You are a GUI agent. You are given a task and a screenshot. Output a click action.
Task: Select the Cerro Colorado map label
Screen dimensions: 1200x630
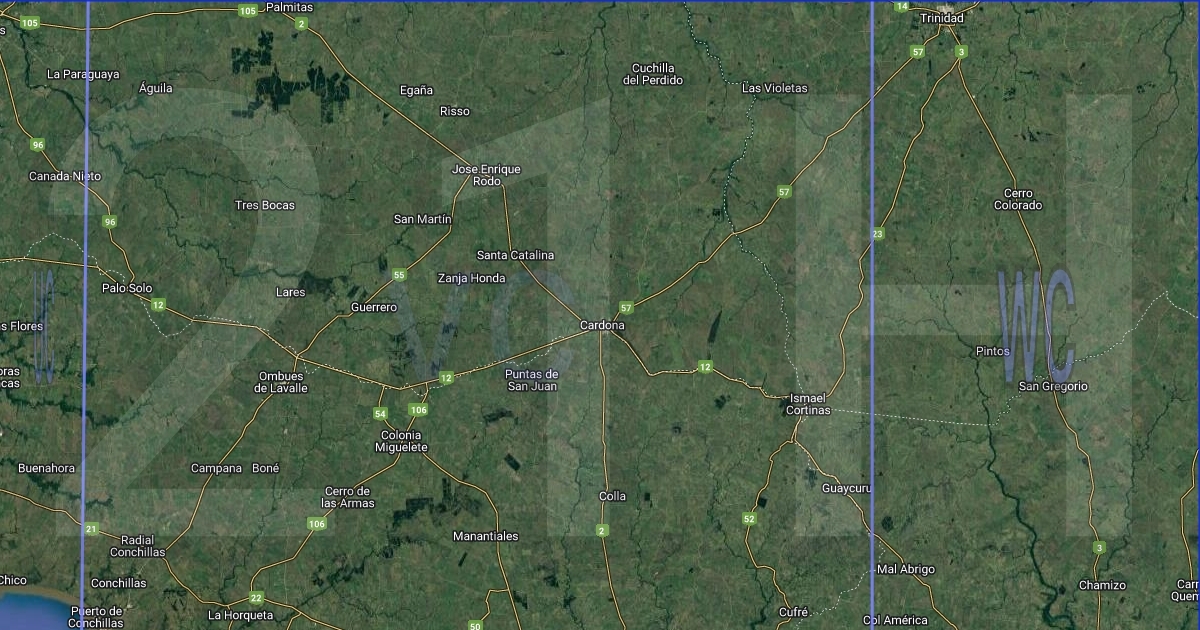pyautogui.click(x=1017, y=199)
